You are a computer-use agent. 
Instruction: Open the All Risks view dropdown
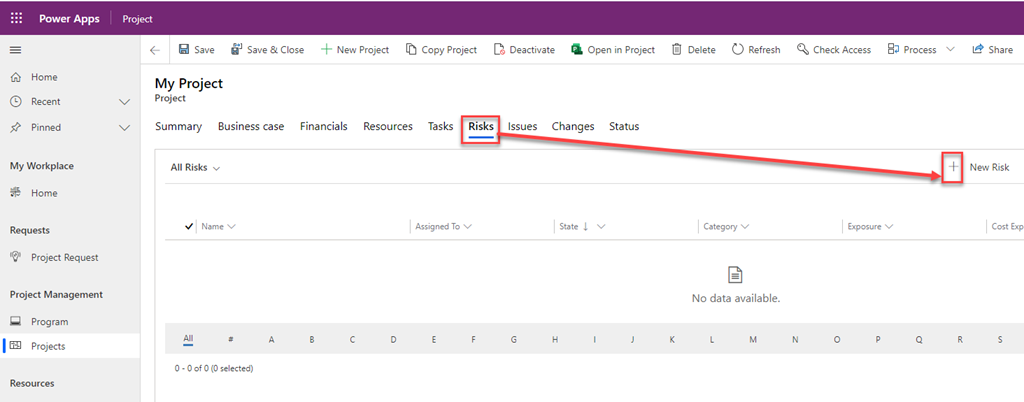point(195,168)
